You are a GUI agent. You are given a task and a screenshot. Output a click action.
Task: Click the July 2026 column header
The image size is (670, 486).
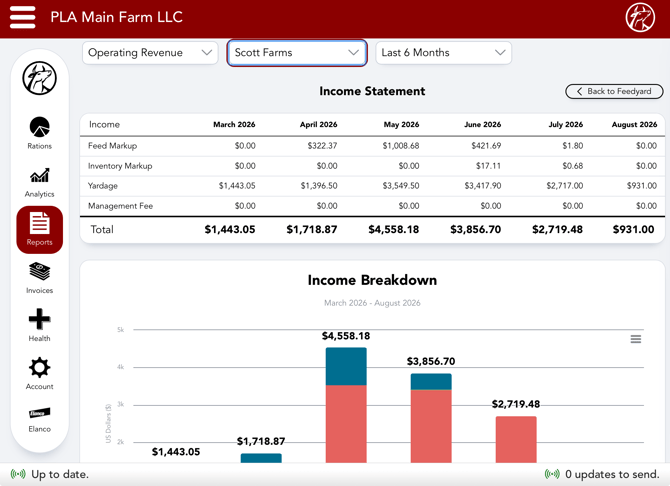click(x=566, y=124)
